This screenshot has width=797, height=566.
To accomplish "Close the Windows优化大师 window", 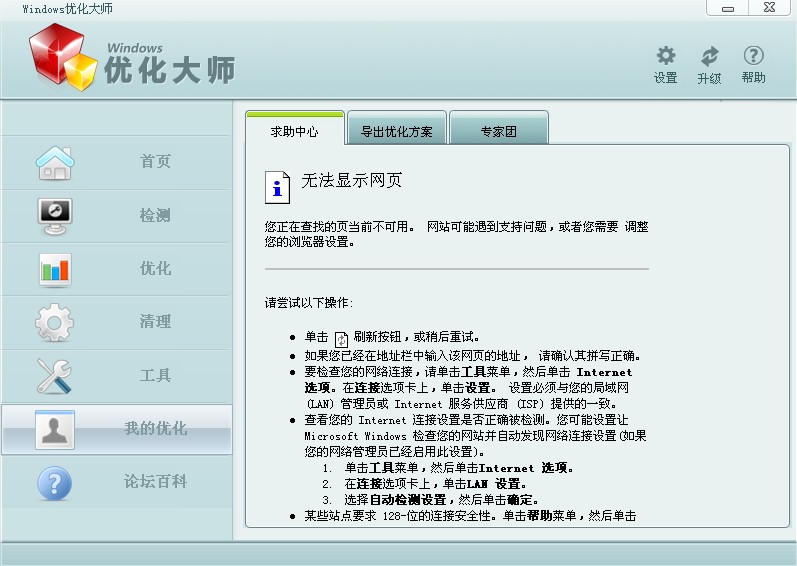I will click(769, 8).
